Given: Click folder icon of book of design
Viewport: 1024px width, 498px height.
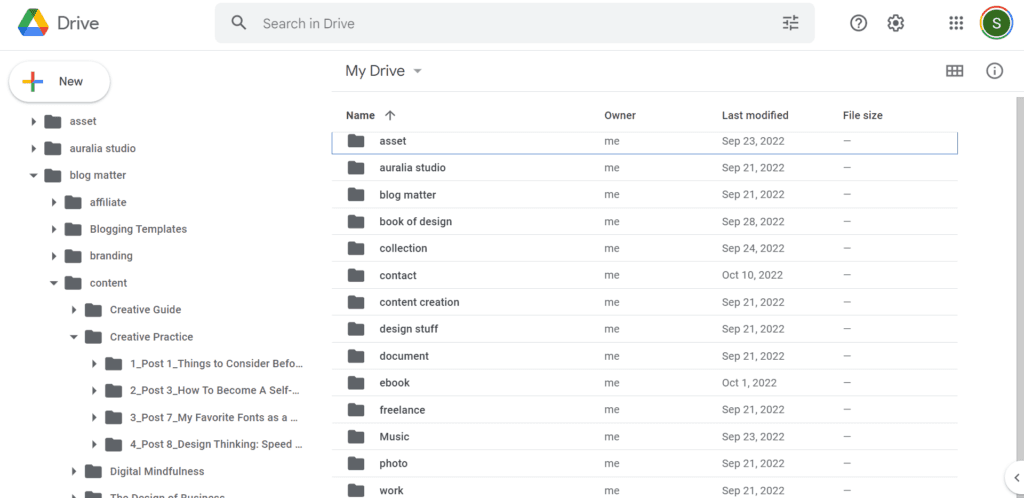Looking at the screenshot, I should coord(356,221).
